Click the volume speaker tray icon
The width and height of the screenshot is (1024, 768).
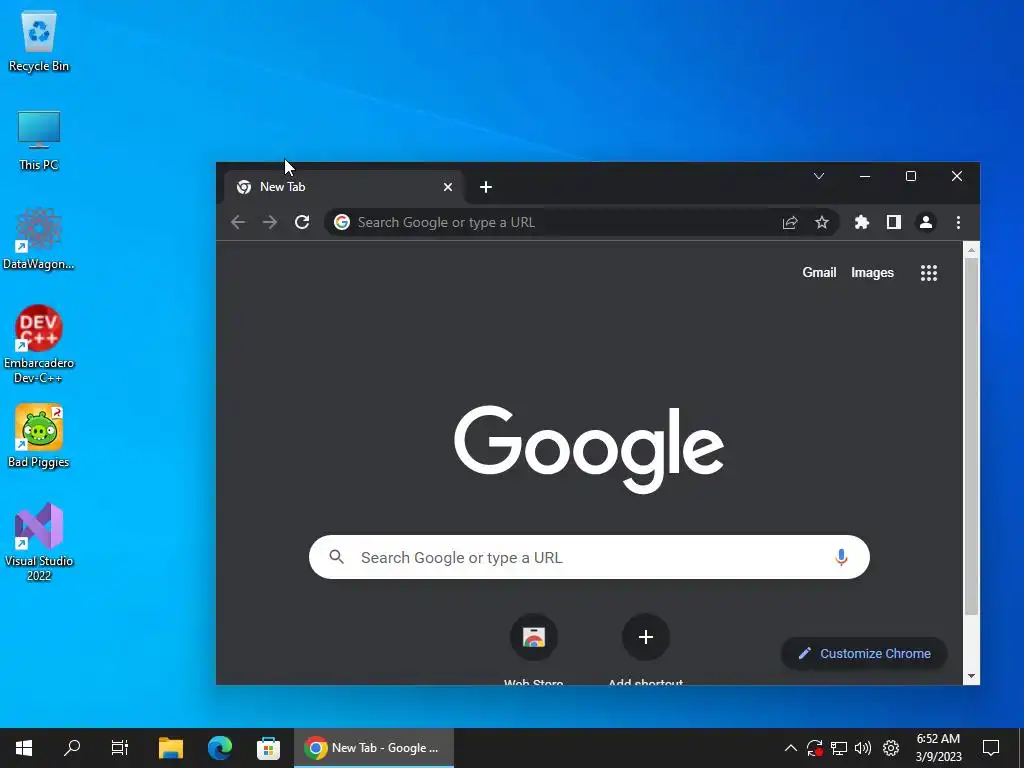pyautogui.click(x=863, y=748)
